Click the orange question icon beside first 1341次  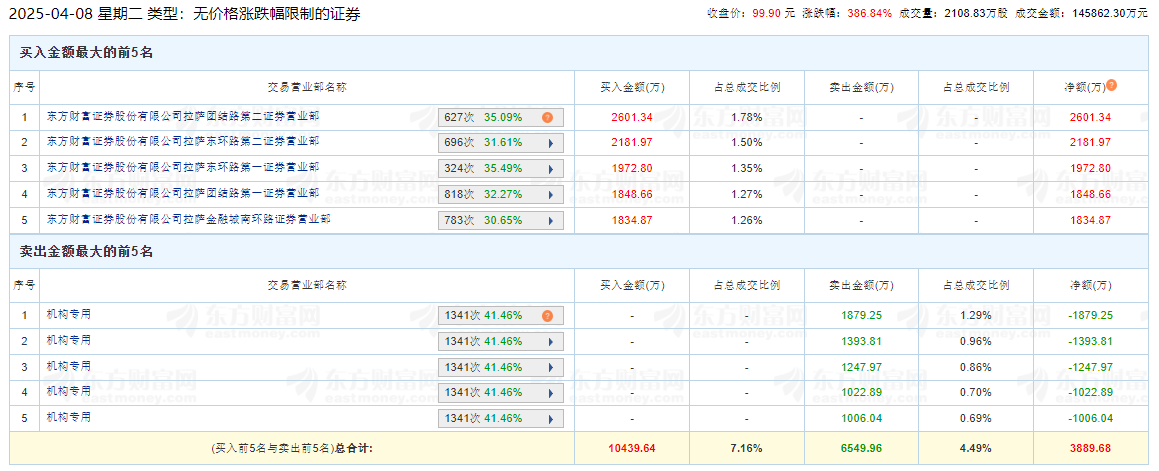(x=547, y=315)
